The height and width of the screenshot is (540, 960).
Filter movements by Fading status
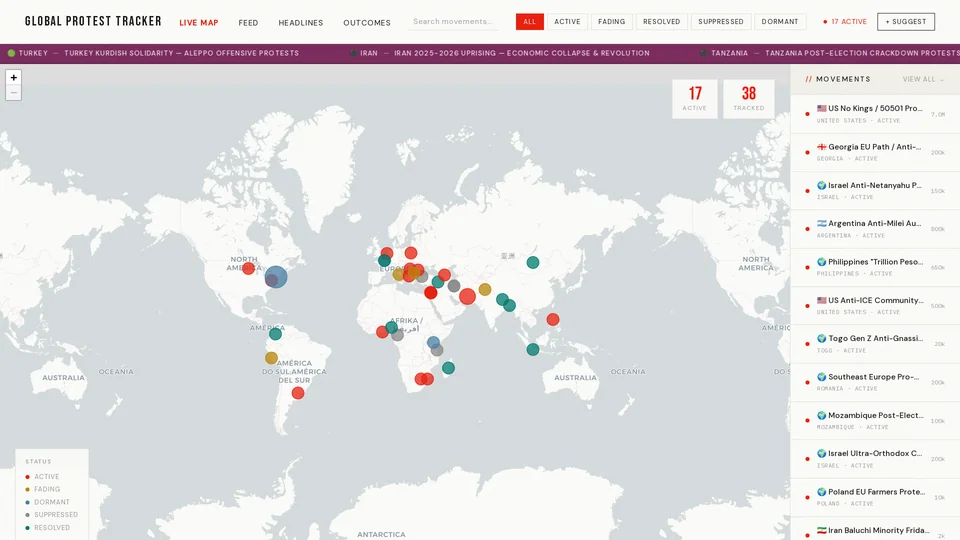pos(612,21)
